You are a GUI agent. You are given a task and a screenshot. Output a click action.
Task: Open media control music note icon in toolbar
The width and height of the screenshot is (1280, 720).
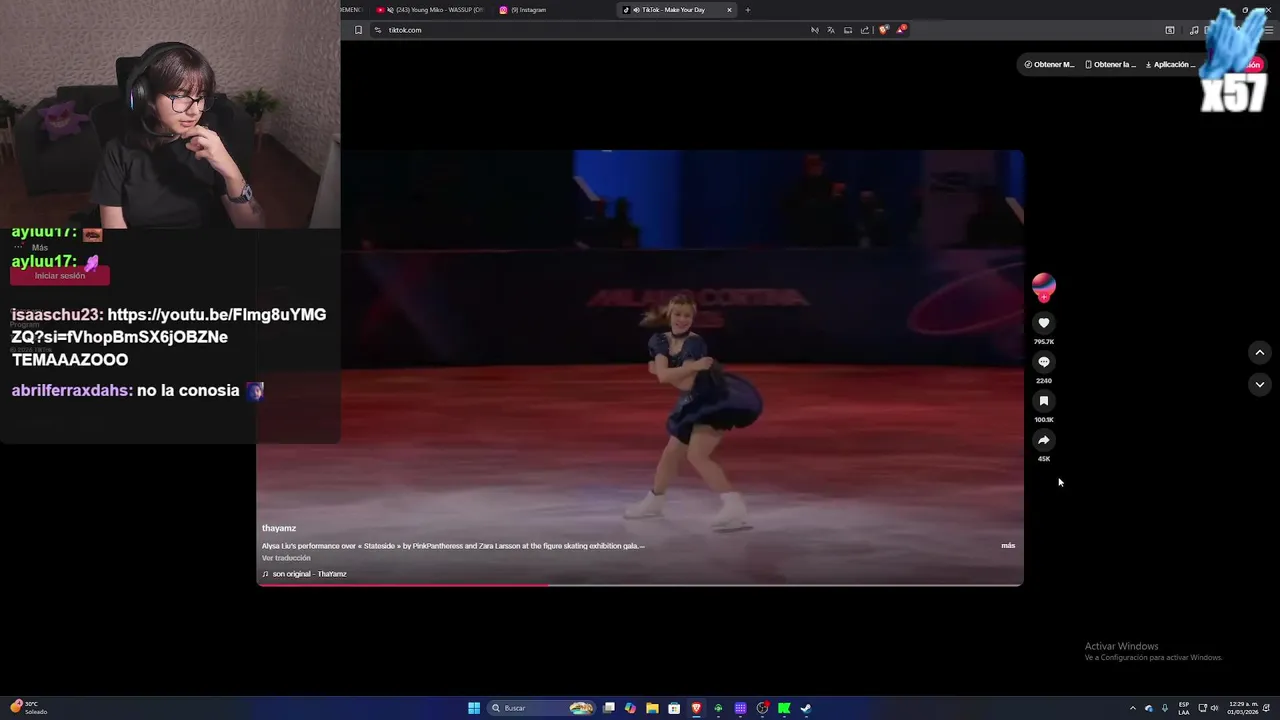click(1194, 30)
